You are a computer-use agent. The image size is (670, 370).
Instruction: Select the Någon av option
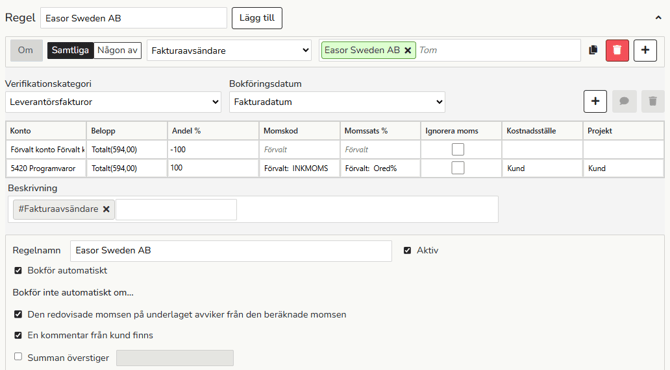click(118, 50)
